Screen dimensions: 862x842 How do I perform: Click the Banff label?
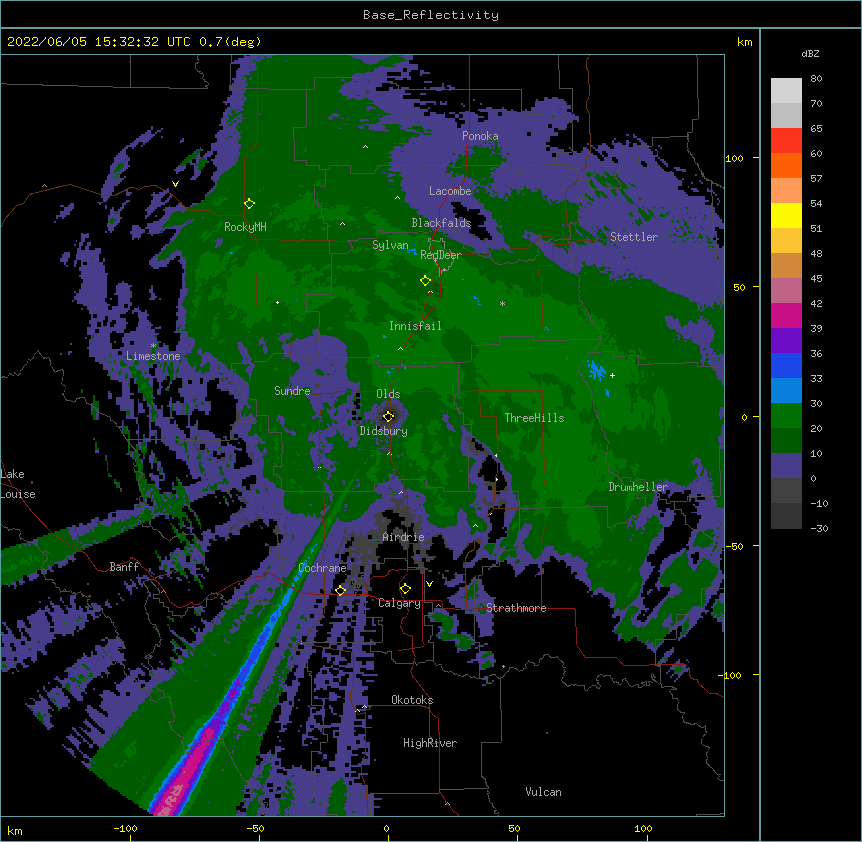coord(124,567)
